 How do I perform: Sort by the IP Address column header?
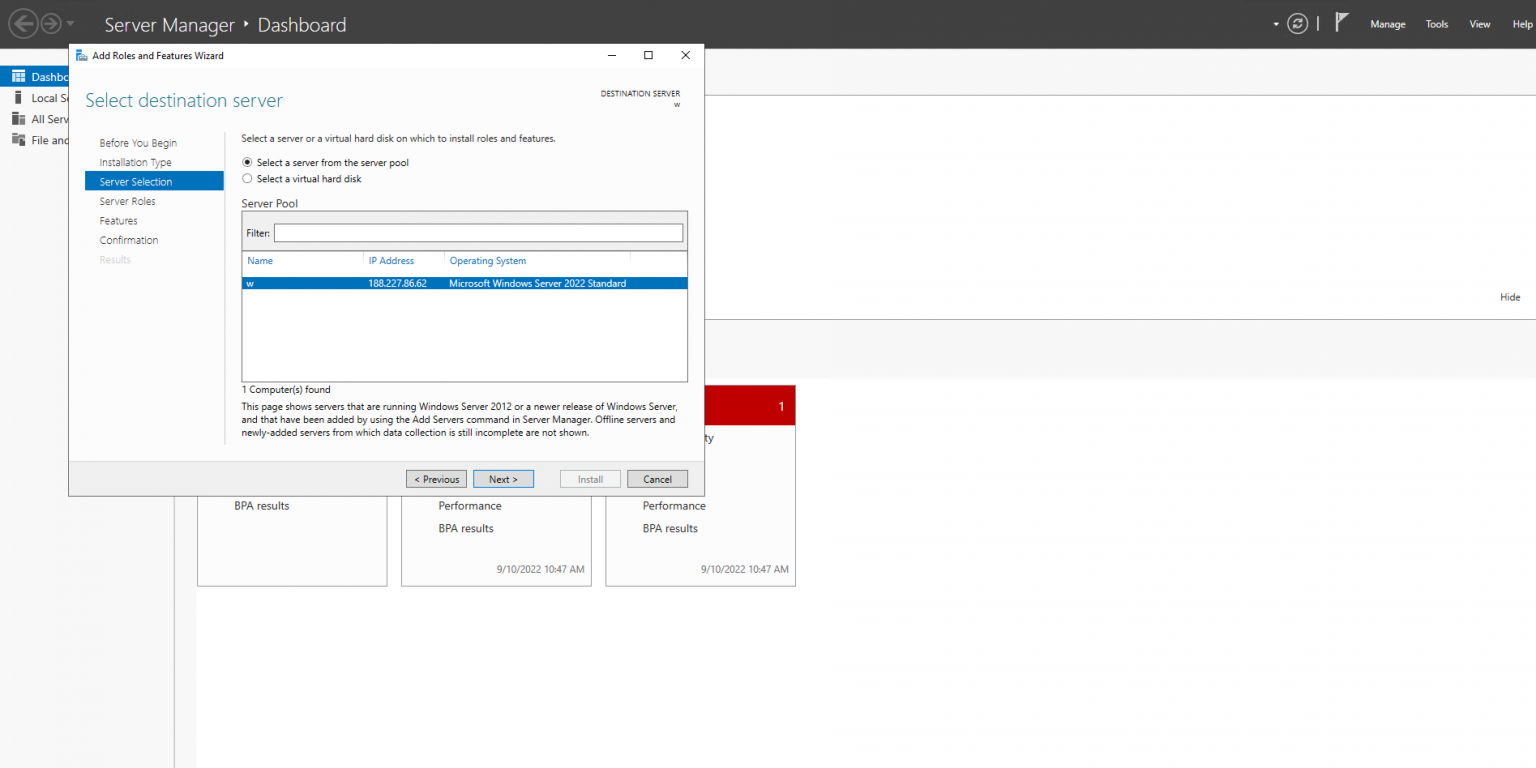click(390, 260)
